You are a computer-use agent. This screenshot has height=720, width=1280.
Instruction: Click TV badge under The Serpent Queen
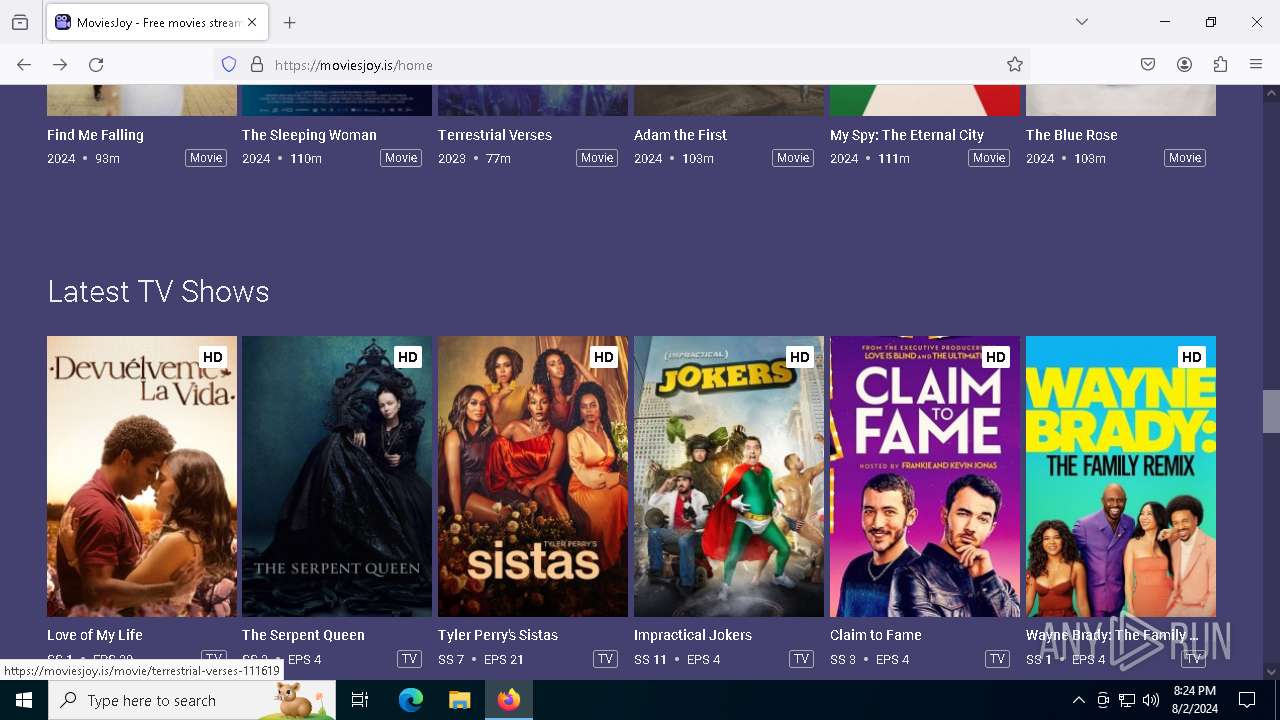410,659
